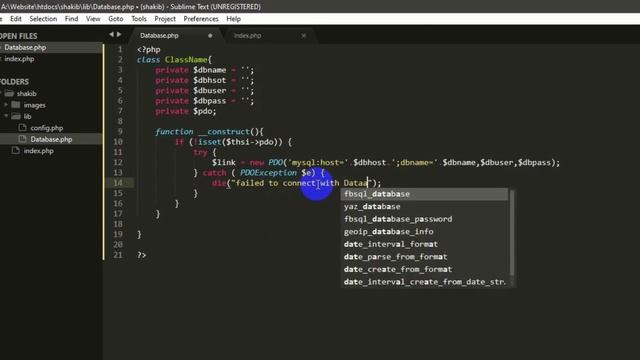
Task: Open config.php in the lib folder
Action: click(47, 128)
